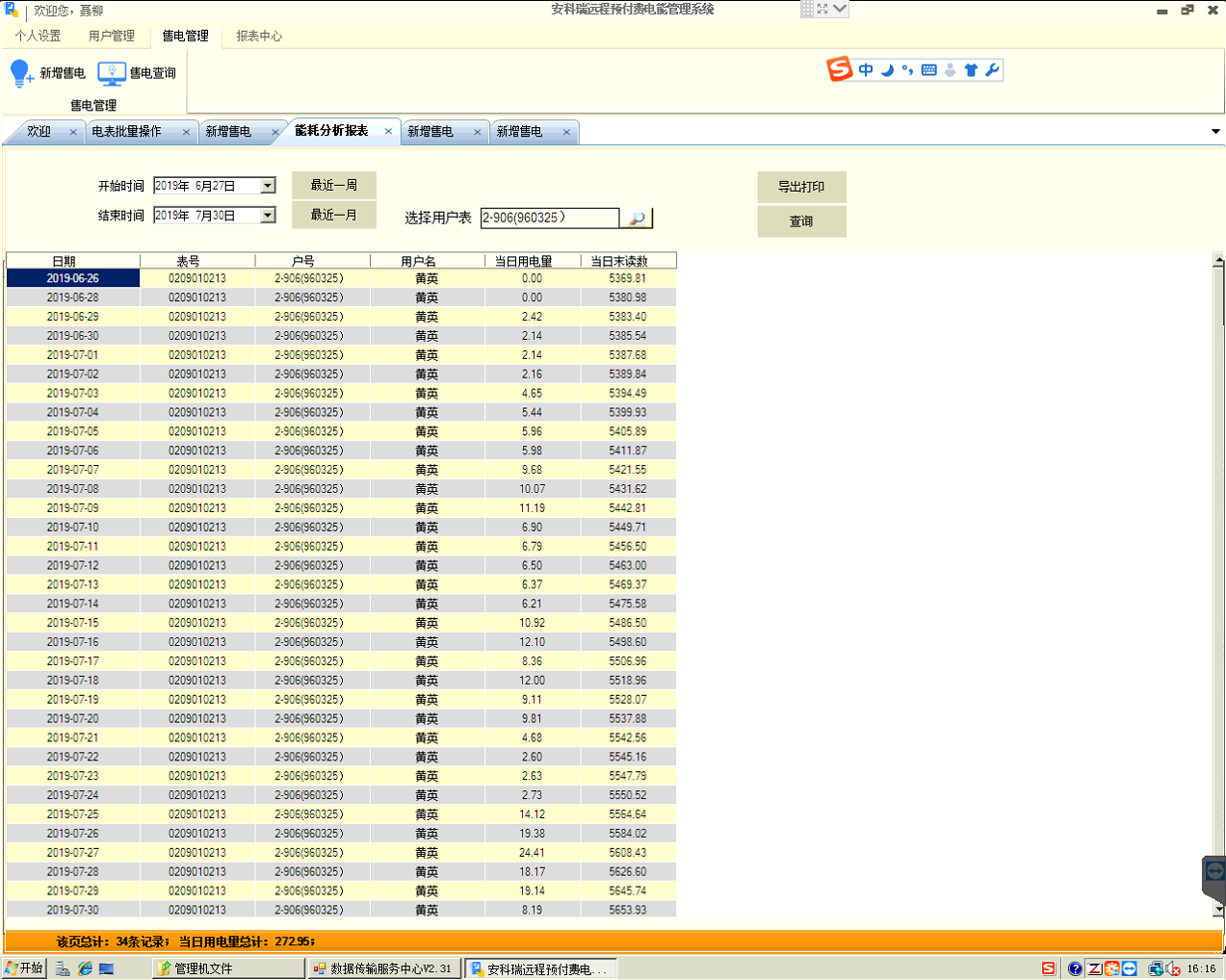Viewport: 1226px width, 980px height.
Task: Click the 查询 button
Action: pyautogui.click(x=801, y=221)
